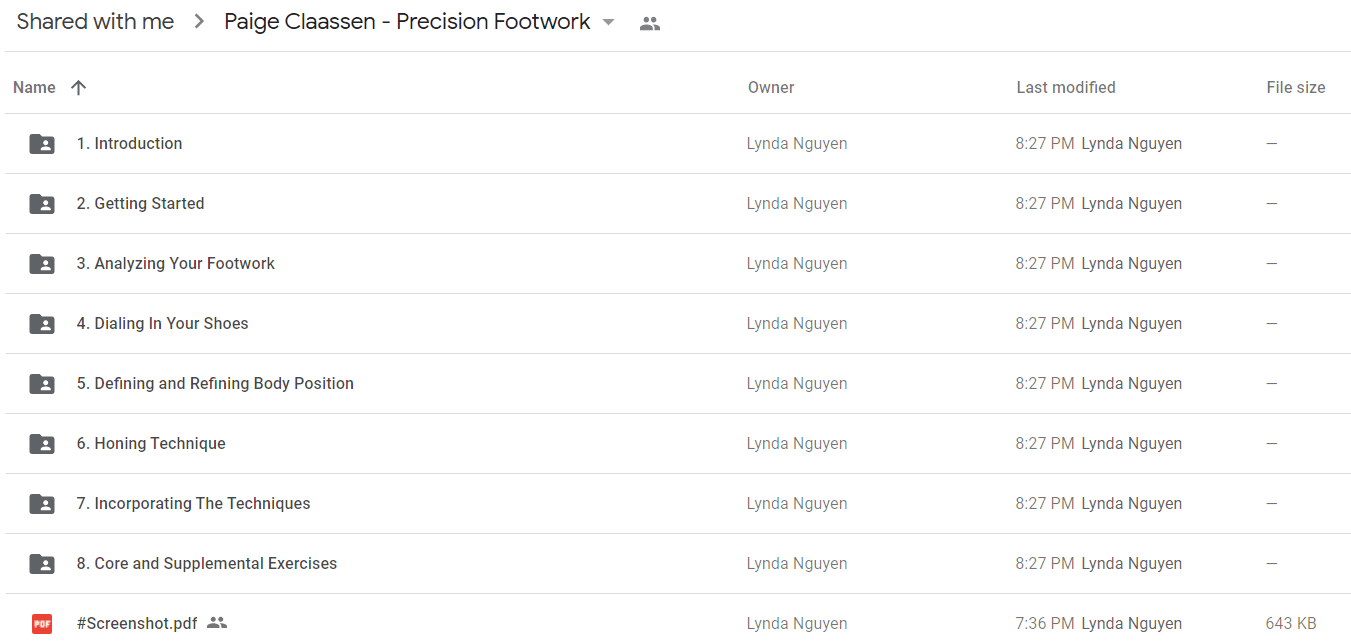Screen dimensions: 1351x644
Task: Click the shared people icon in the breadcrumb
Action: click(x=650, y=23)
